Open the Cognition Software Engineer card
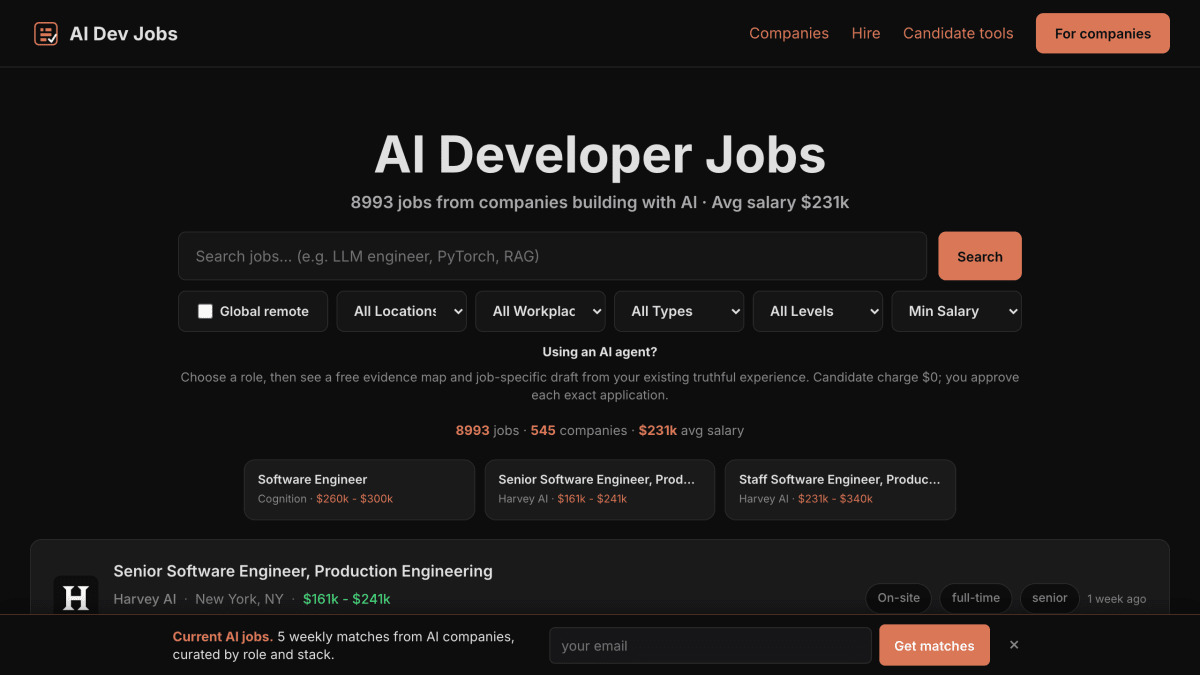1200x675 pixels. (x=359, y=489)
